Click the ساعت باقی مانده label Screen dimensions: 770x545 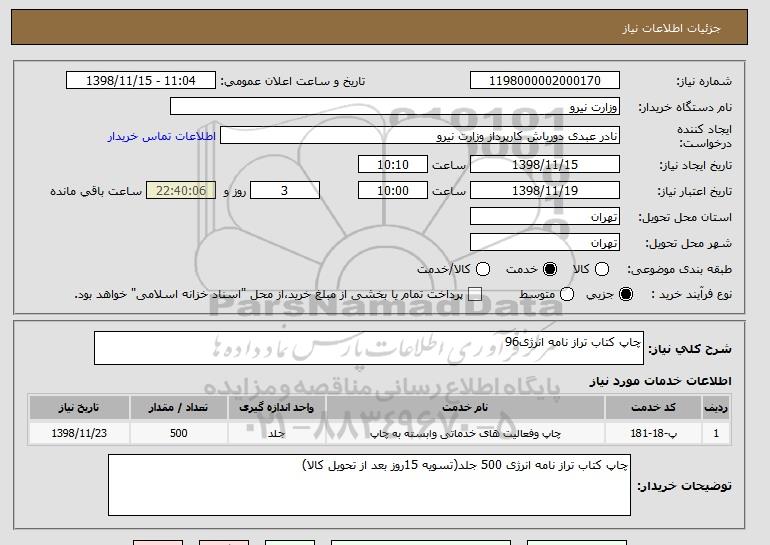(96, 191)
